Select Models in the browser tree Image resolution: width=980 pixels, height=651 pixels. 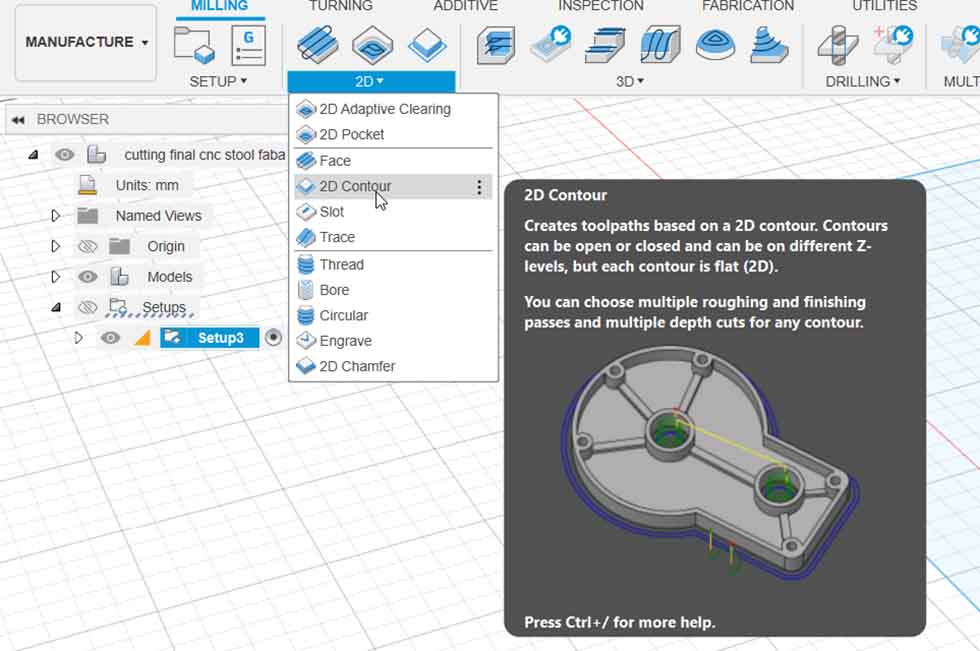point(169,277)
